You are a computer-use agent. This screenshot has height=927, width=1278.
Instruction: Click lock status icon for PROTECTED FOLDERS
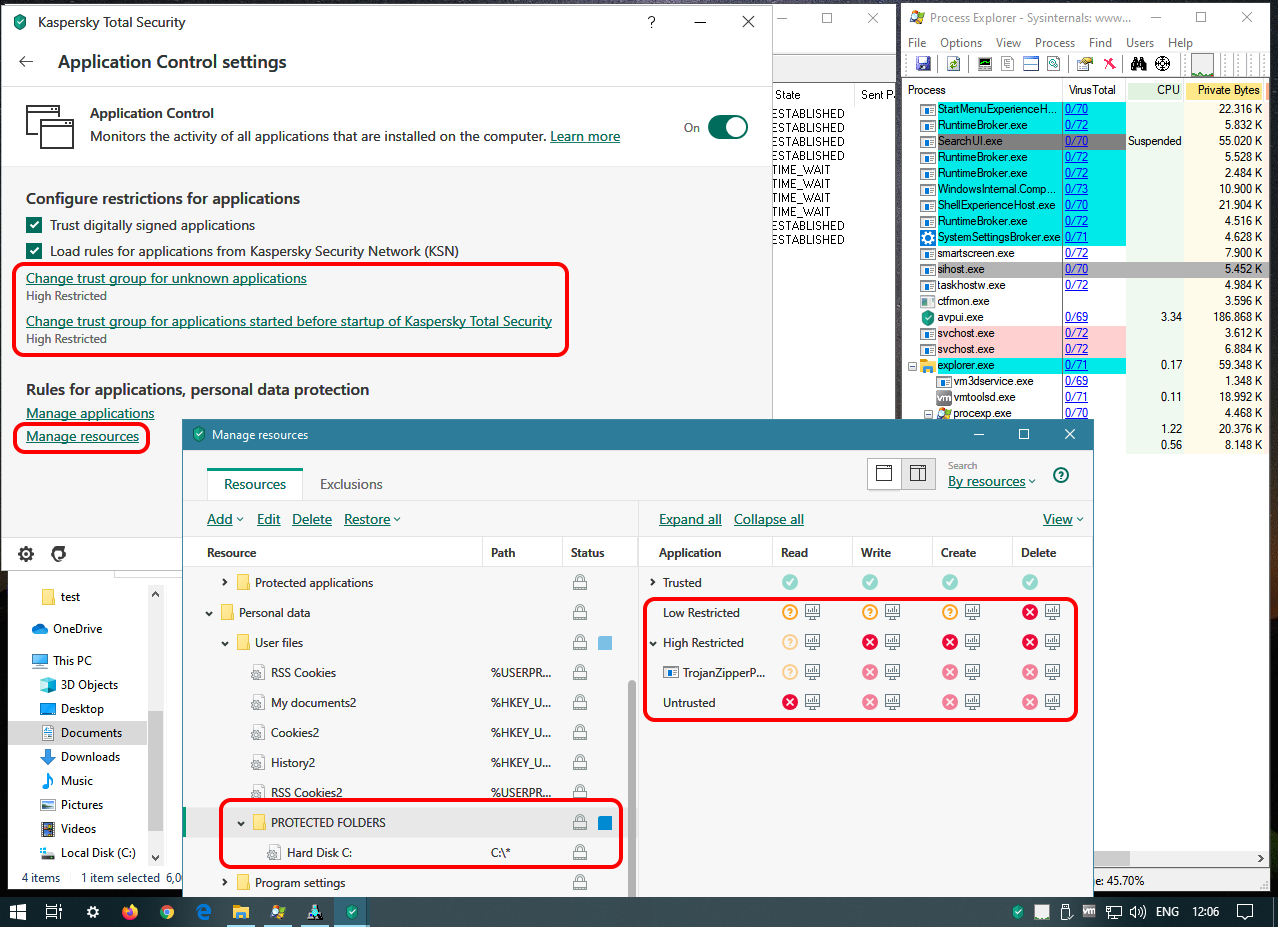click(x=579, y=822)
